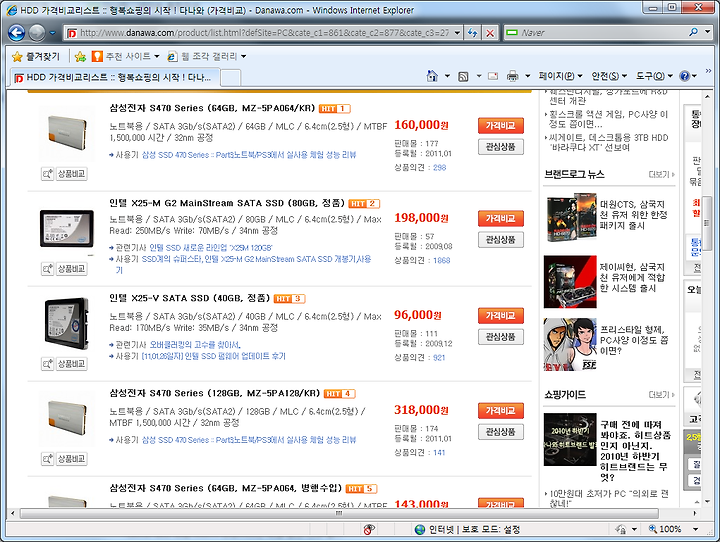Open 쇼핑가이드 더보기 link

(661, 395)
